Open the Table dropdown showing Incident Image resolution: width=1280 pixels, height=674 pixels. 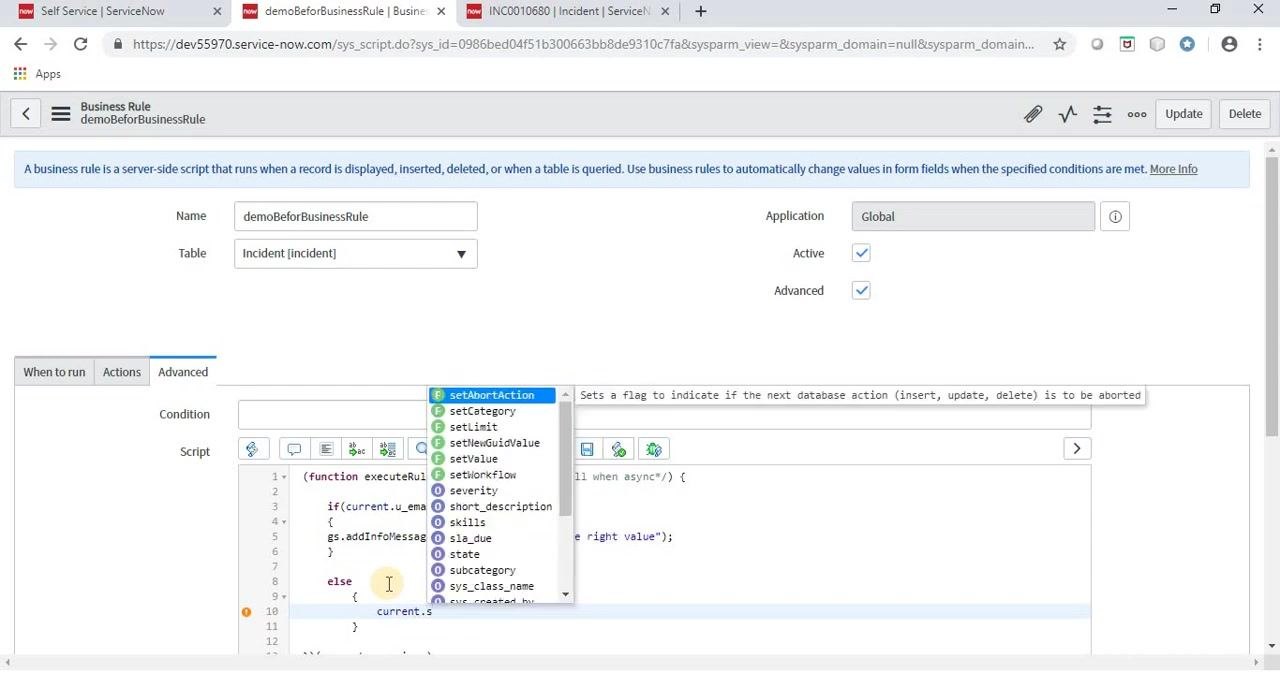[356, 253]
